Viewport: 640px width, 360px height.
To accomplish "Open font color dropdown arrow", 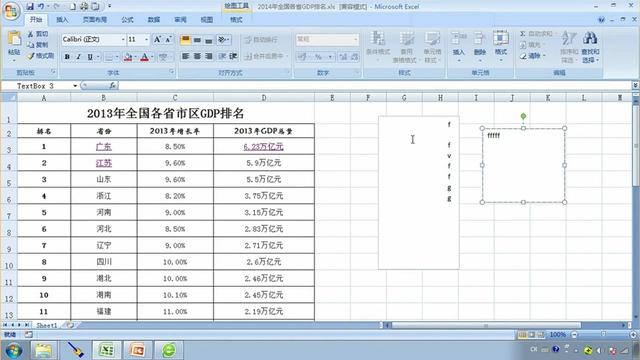I will [152, 57].
